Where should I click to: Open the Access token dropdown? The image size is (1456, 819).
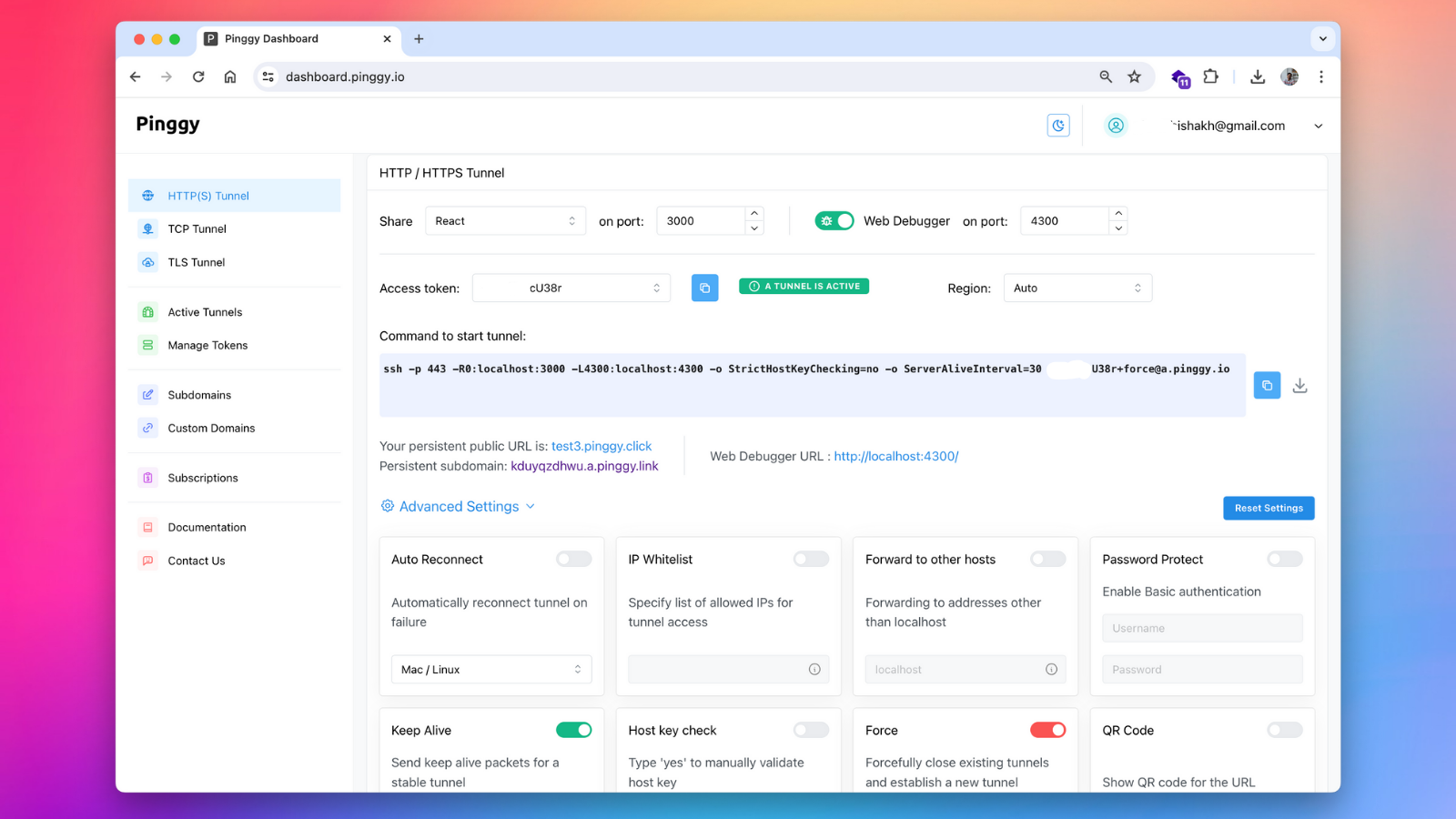(571, 288)
